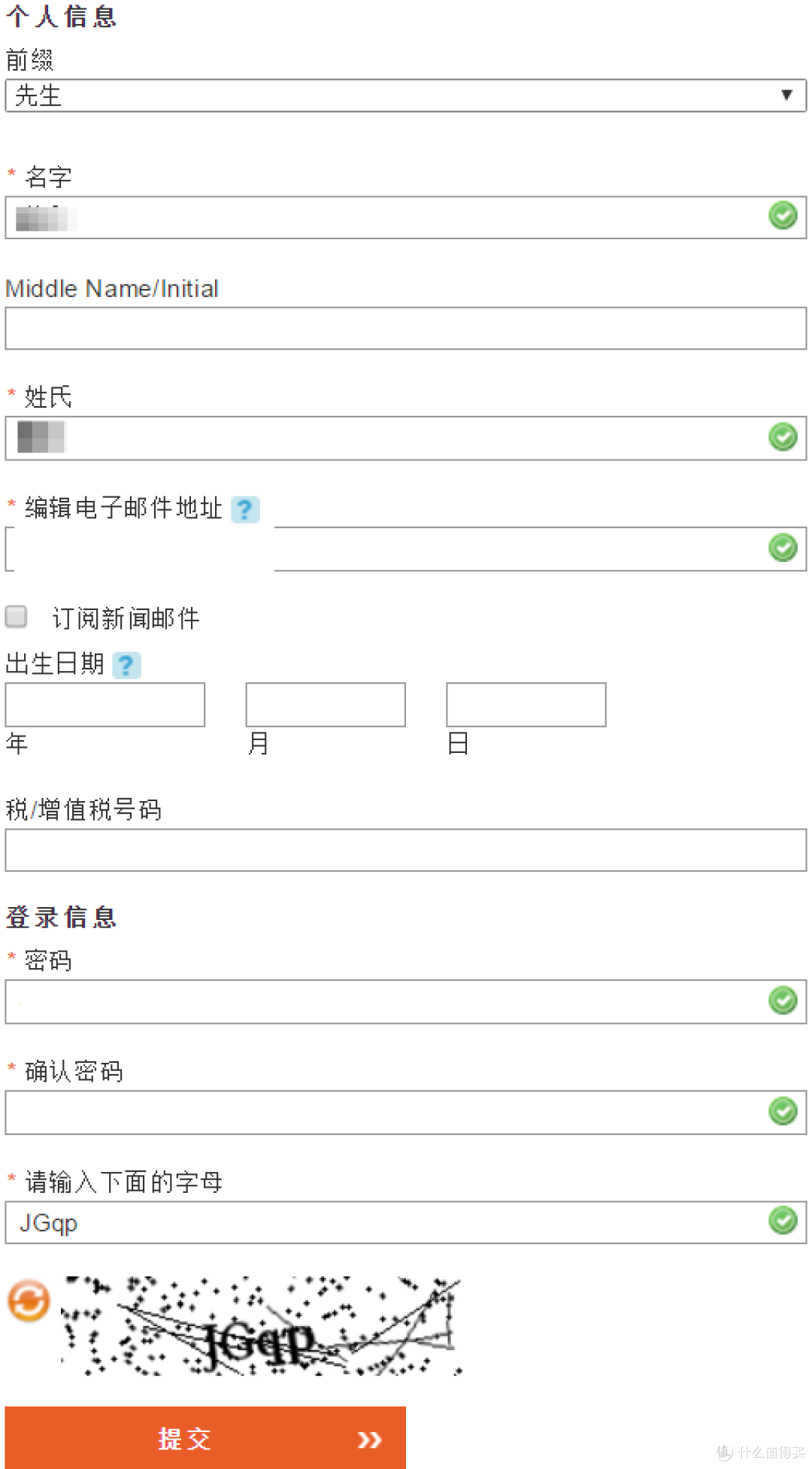Image resolution: width=812 pixels, height=1469 pixels.
Task: Click the 税/增值税号码 input field
Action: point(406,850)
